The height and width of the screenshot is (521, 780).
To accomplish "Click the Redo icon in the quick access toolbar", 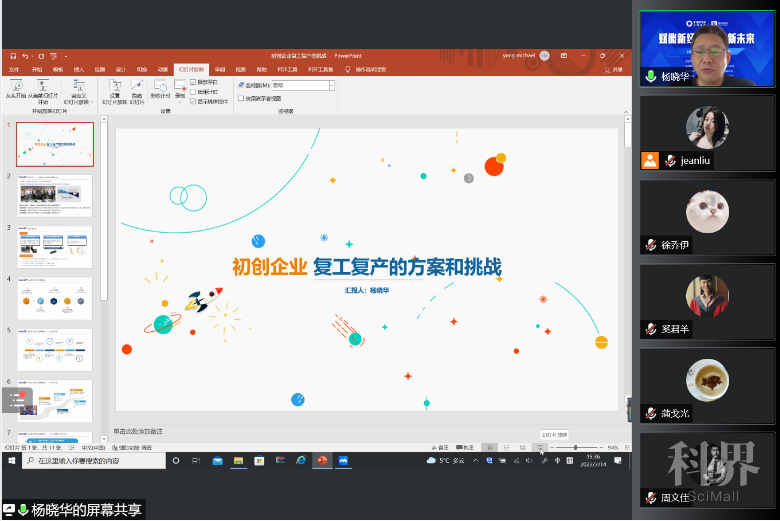I will [x=41, y=56].
